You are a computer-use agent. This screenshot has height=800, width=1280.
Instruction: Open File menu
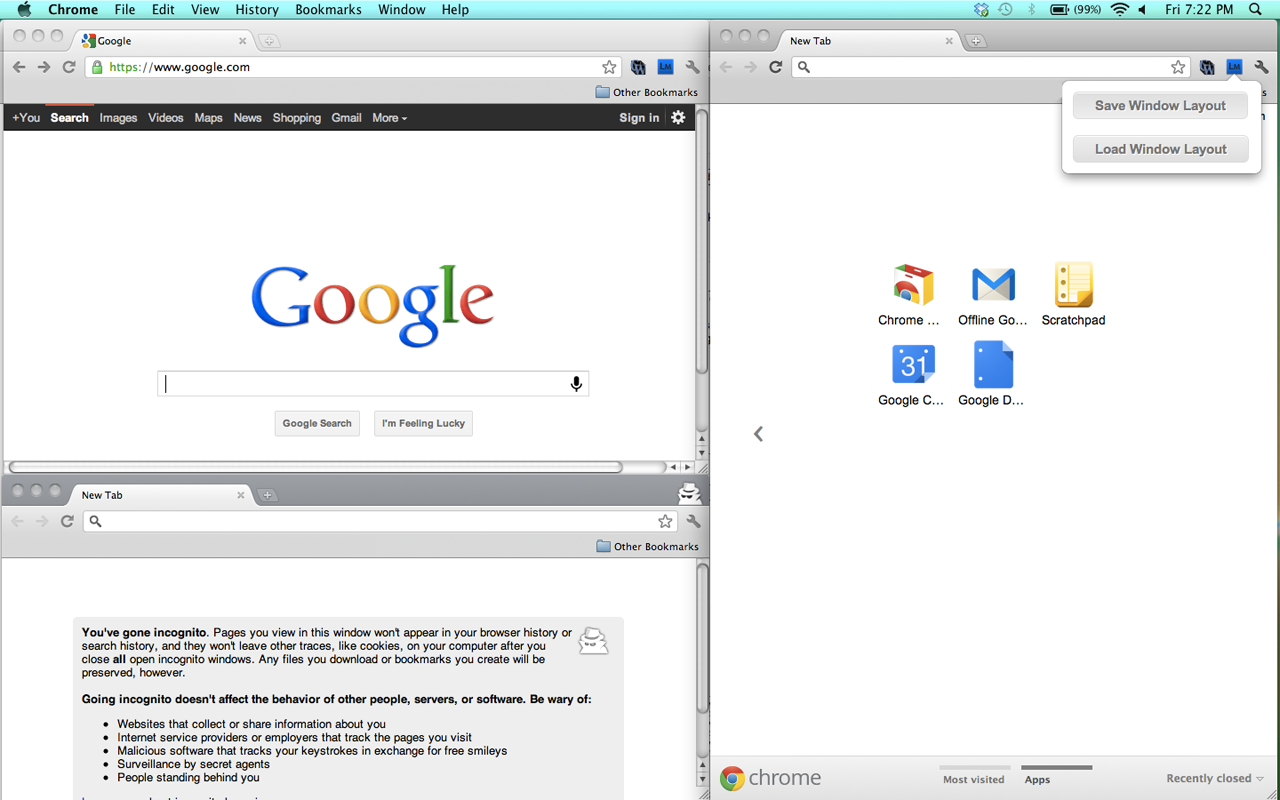click(125, 10)
